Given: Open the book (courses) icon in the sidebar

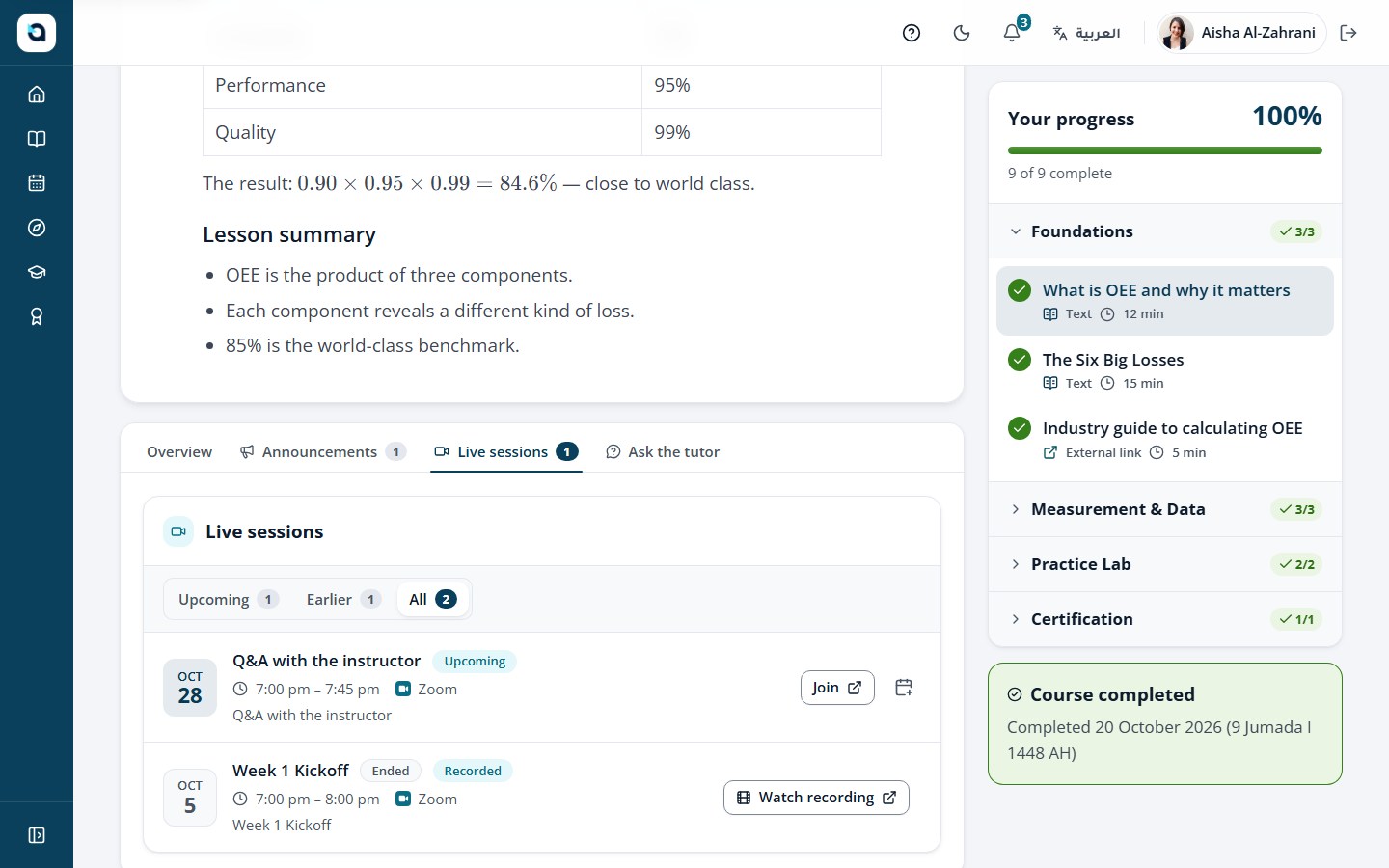Looking at the screenshot, I should click(x=37, y=139).
